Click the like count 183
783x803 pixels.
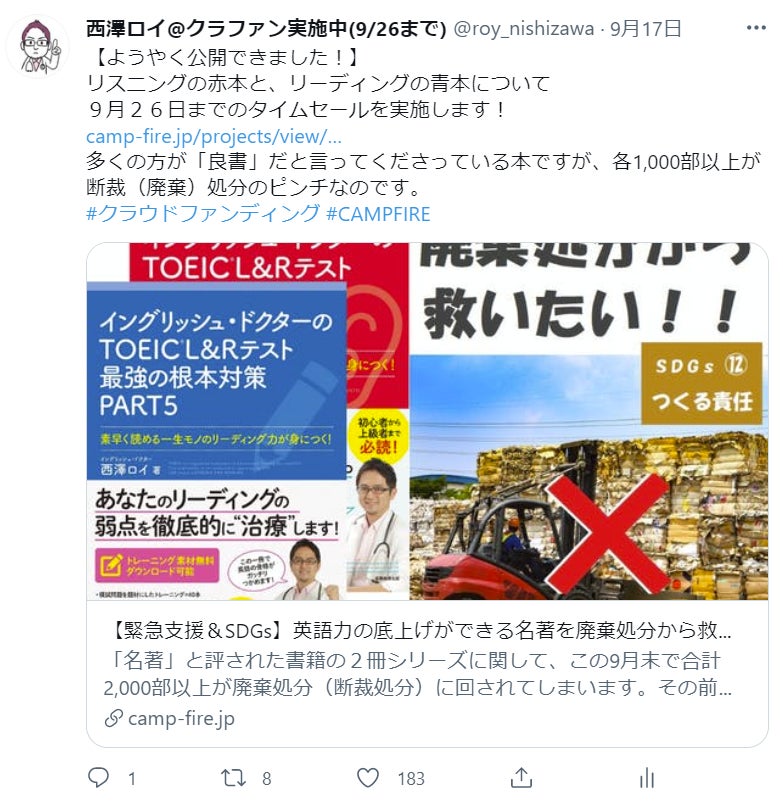coord(411,779)
